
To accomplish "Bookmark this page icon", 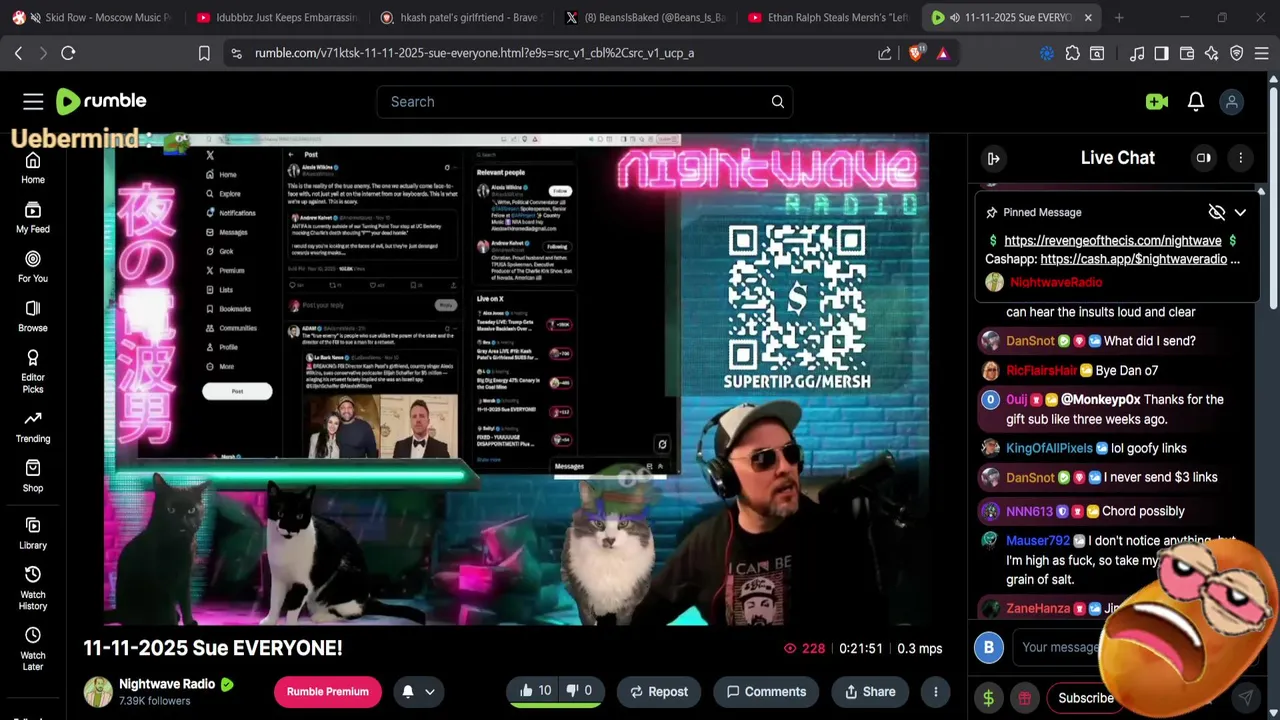I will (x=204, y=53).
